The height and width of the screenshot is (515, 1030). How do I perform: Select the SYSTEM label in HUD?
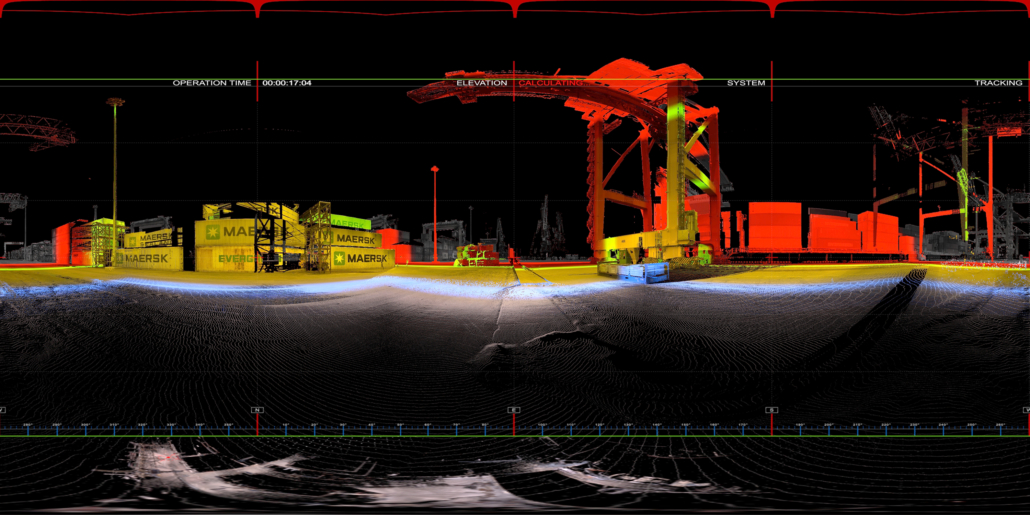(x=746, y=83)
